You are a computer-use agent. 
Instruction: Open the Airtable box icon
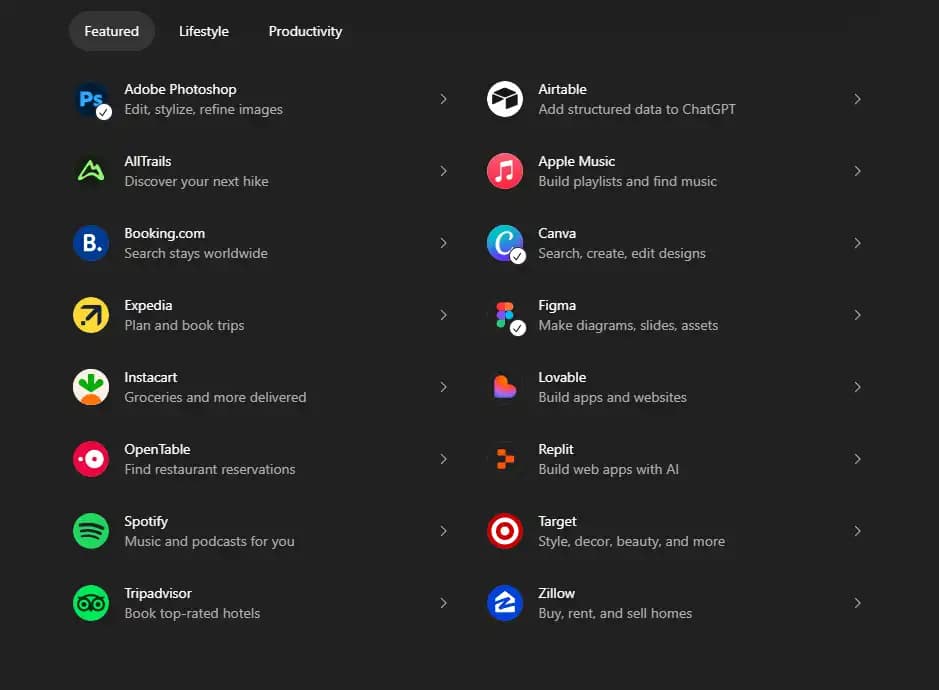[505, 99]
